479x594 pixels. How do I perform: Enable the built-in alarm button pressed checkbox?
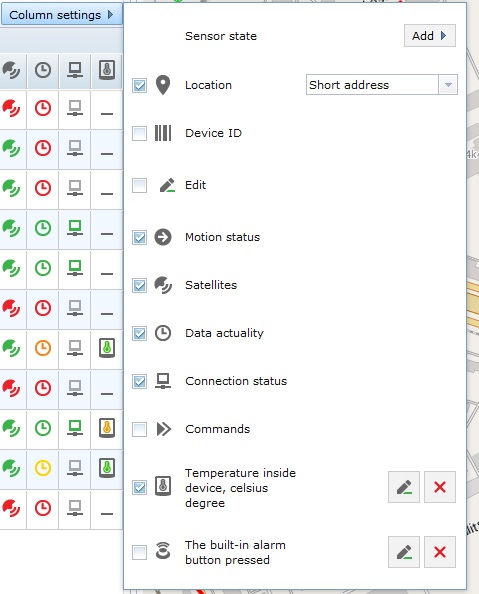click(x=139, y=552)
